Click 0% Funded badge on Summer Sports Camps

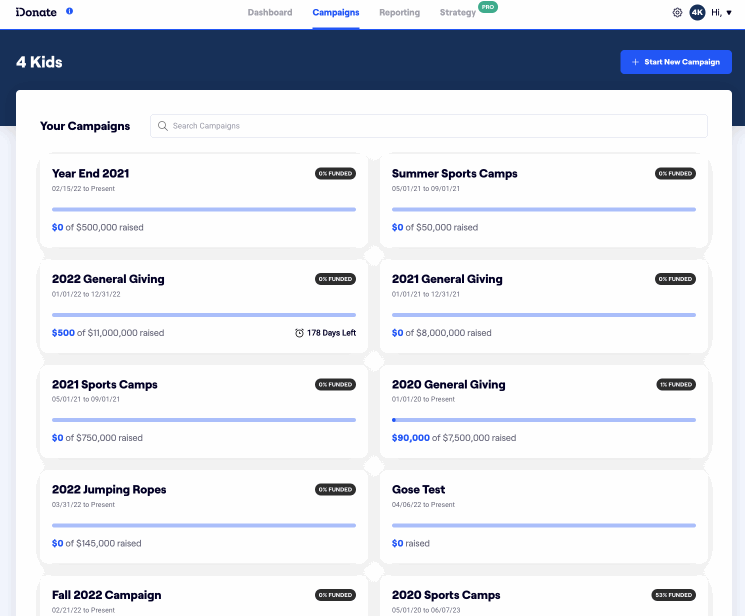(x=675, y=173)
